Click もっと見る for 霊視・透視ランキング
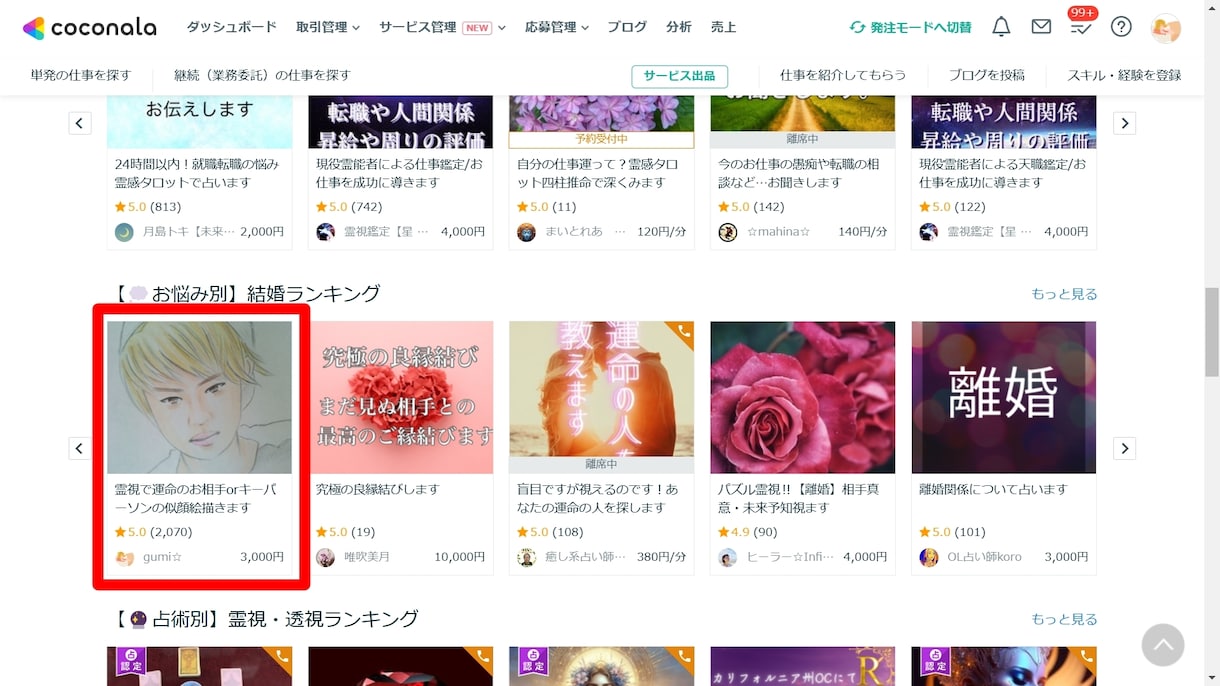The image size is (1220, 686). (1064, 619)
